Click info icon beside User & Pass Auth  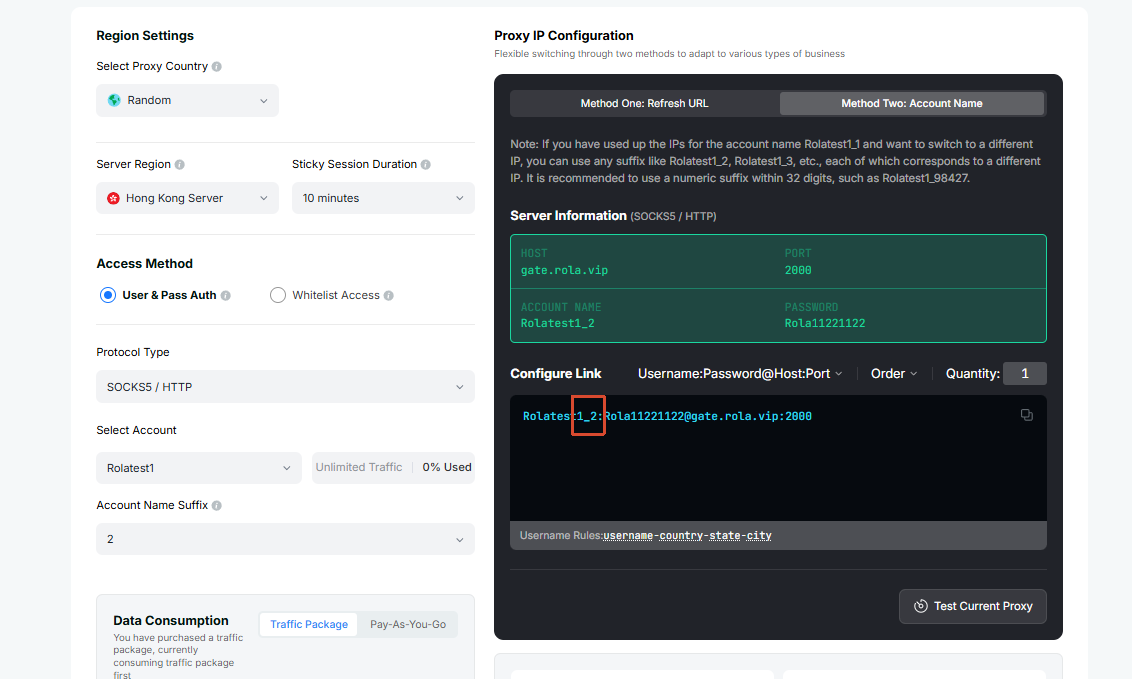[x=226, y=295]
